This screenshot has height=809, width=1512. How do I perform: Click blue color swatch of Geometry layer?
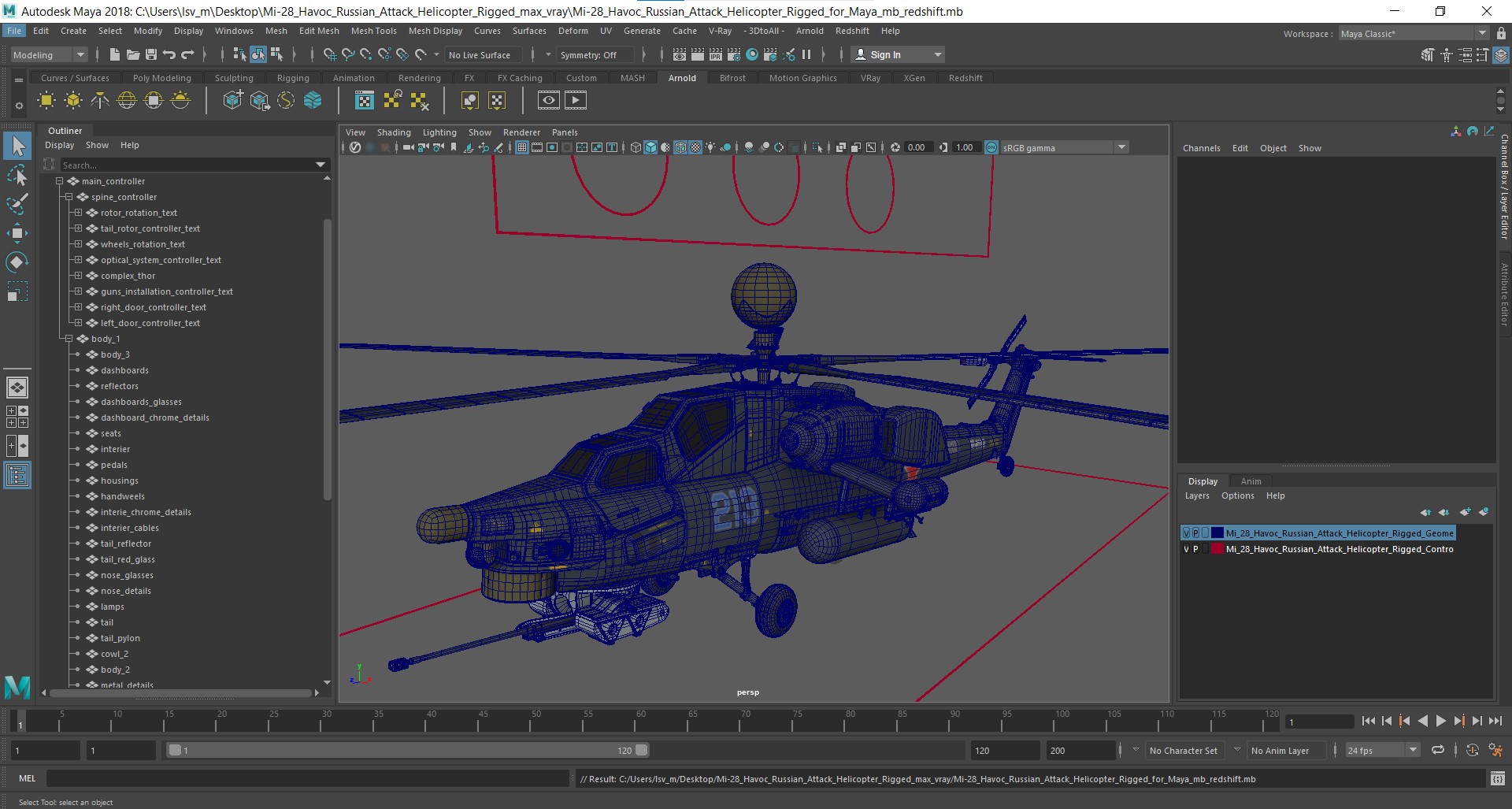tap(1217, 533)
